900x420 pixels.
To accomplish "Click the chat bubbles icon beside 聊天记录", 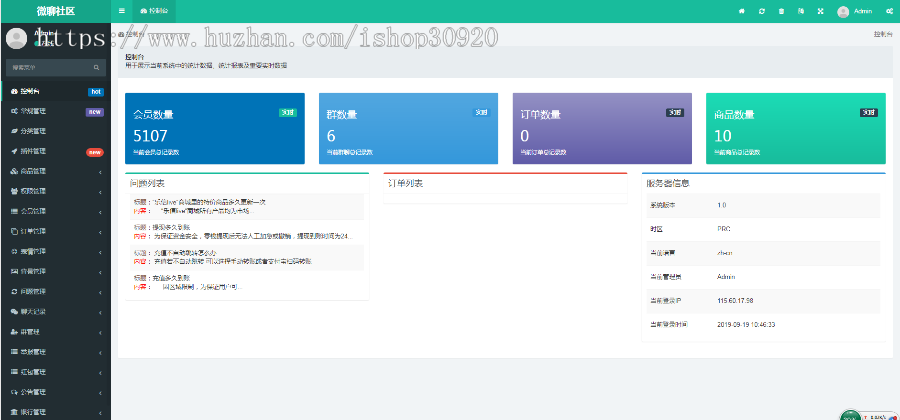I will pyautogui.click(x=14, y=312).
